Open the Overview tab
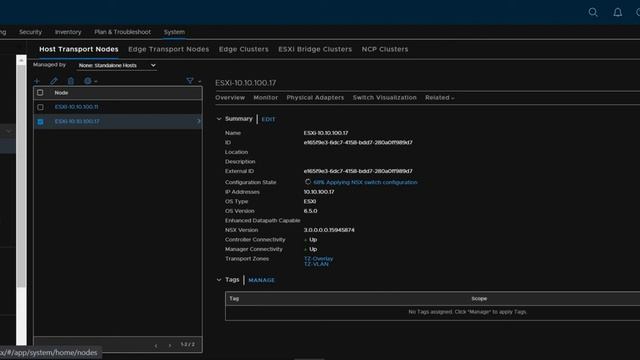640x360 pixels. [230, 98]
